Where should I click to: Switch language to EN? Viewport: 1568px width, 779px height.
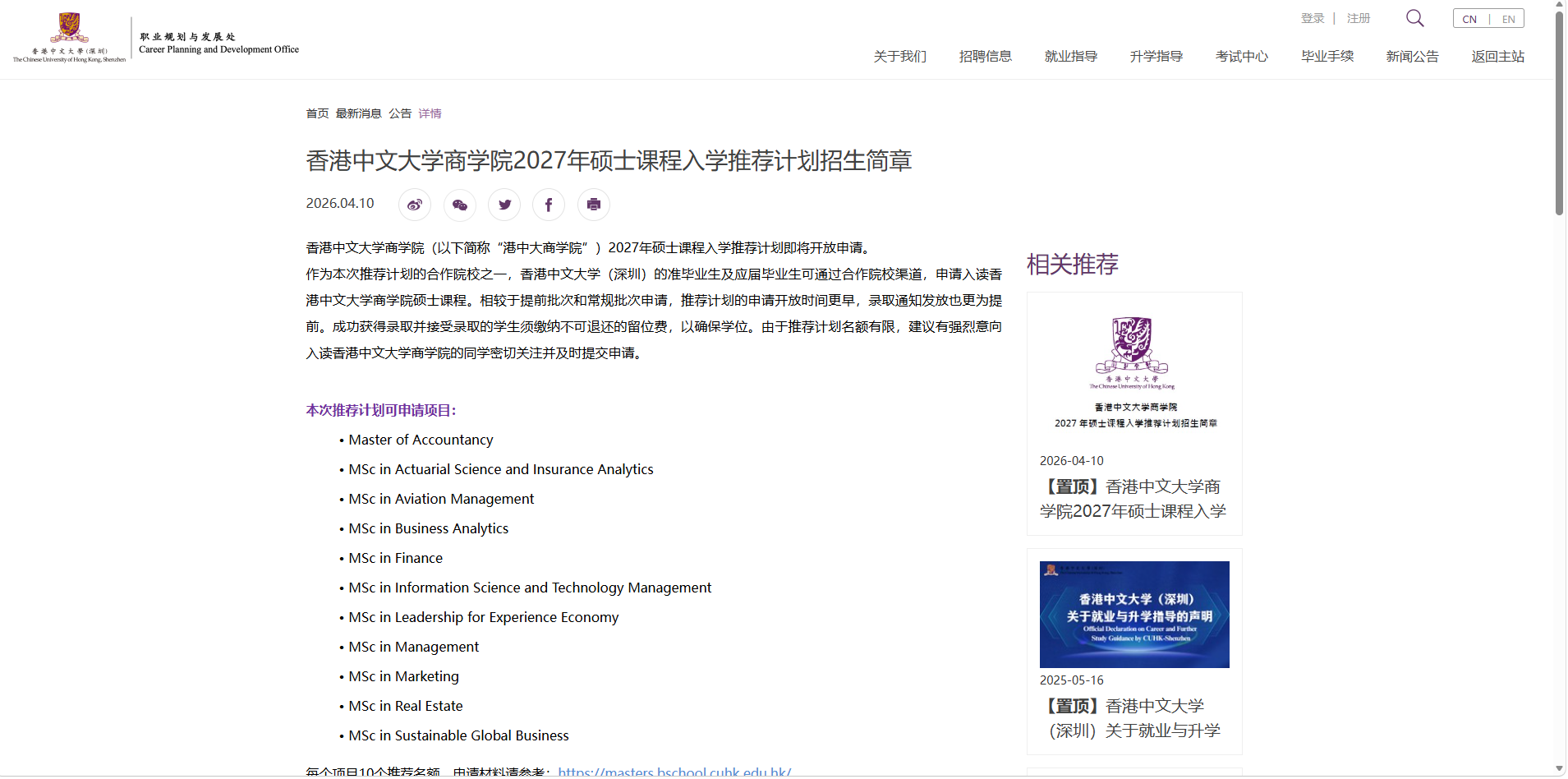(1508, 19)
